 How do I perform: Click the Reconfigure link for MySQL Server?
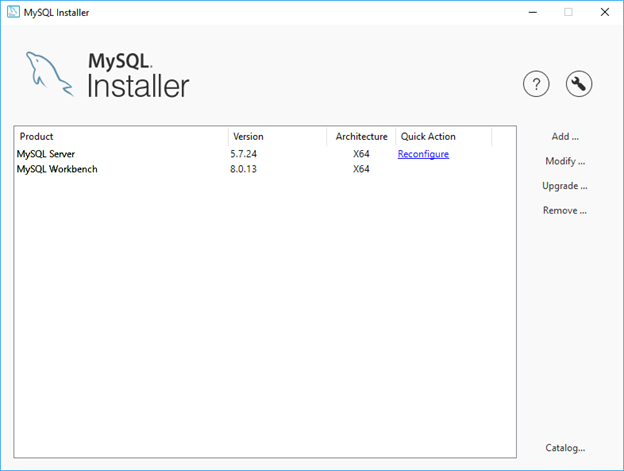(423, 154)
